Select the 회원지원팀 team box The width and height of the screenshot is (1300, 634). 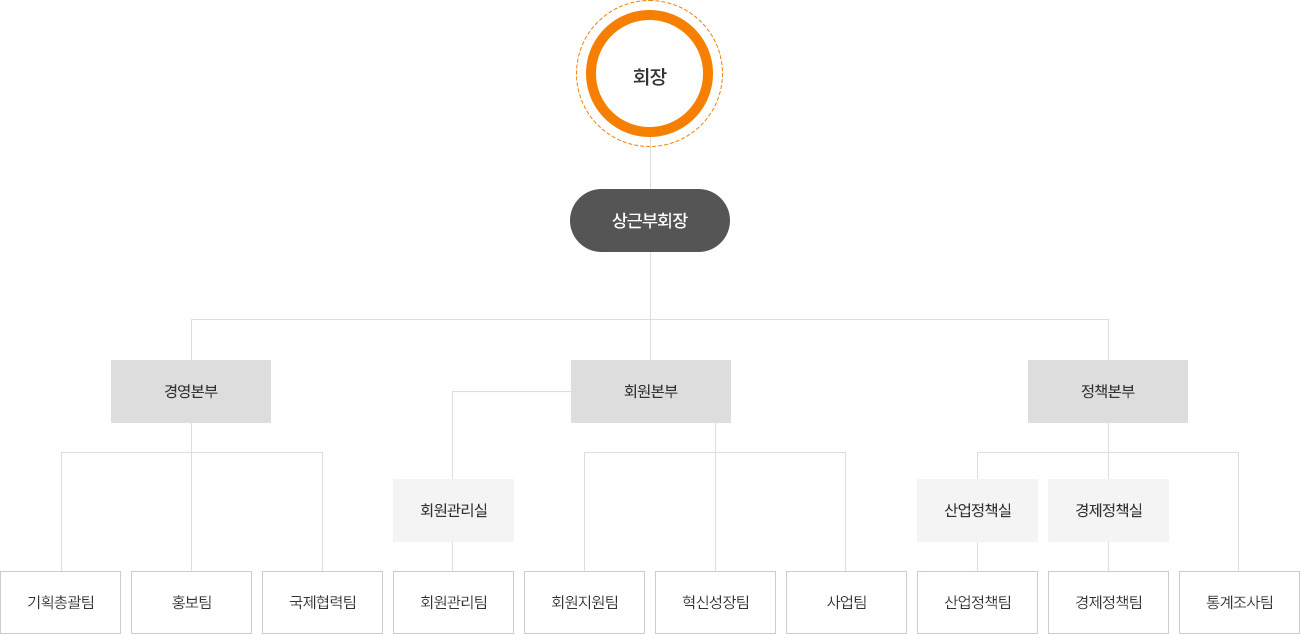click(x=584, y=602)
